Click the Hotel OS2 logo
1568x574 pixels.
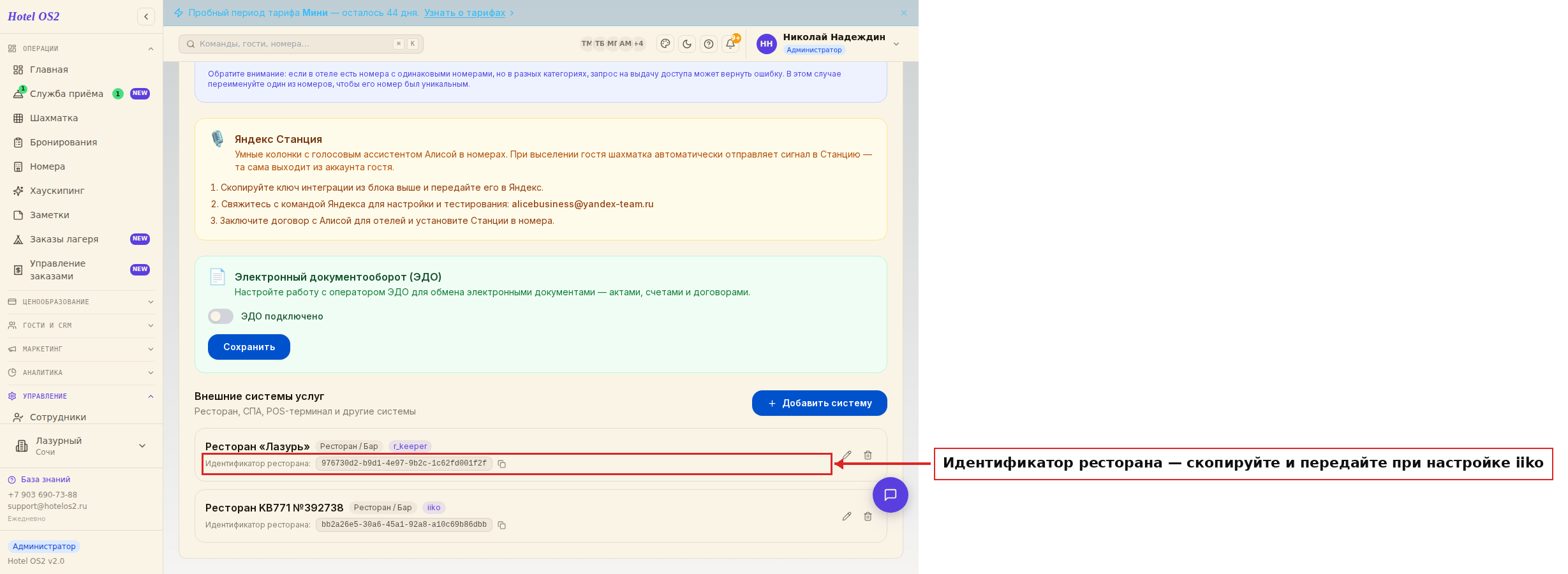(34, 17)
